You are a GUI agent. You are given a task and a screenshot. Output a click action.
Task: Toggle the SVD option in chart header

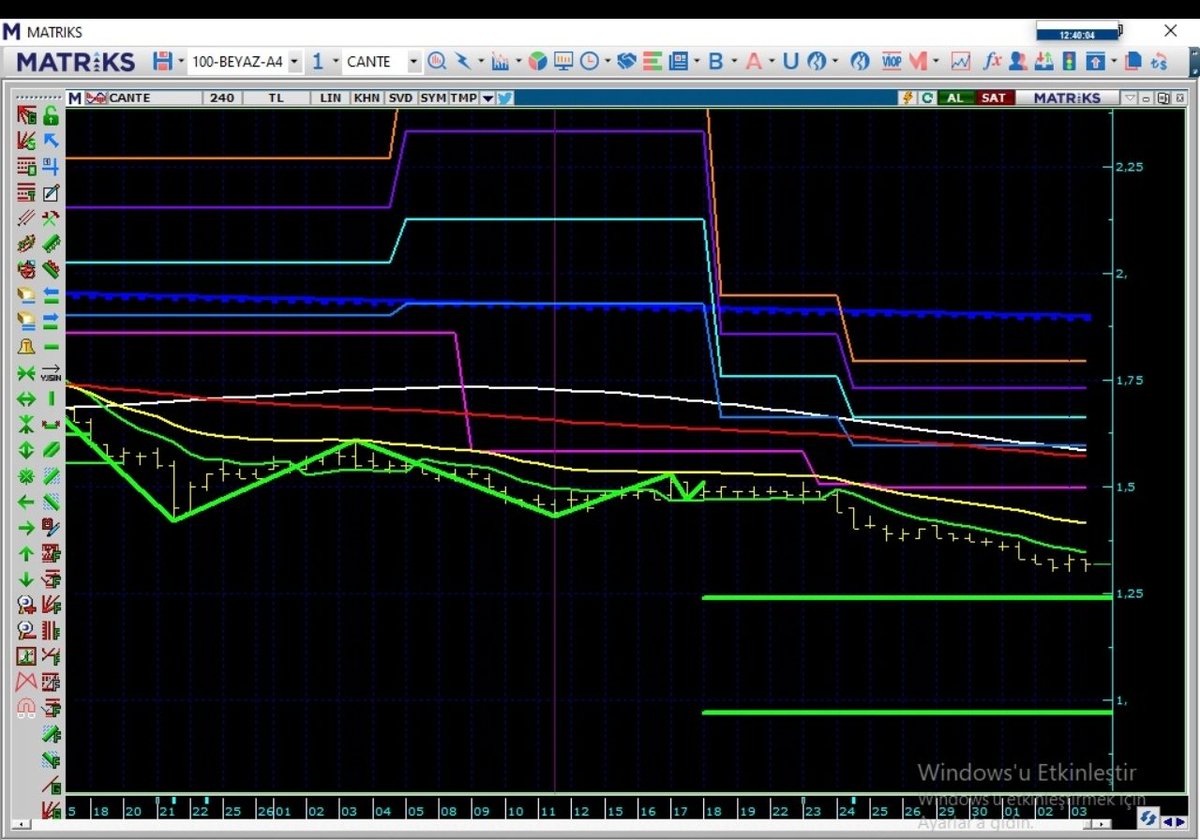pyautogui.click(x=400, y=98)
